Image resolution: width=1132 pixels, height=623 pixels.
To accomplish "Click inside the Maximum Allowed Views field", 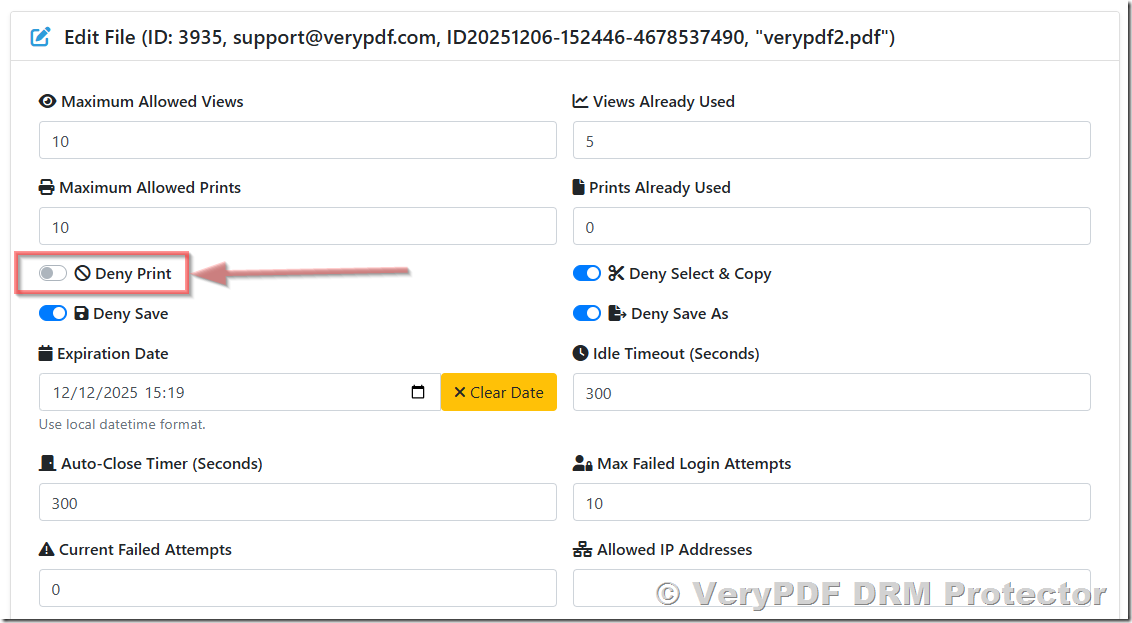I will click(297, 140).
